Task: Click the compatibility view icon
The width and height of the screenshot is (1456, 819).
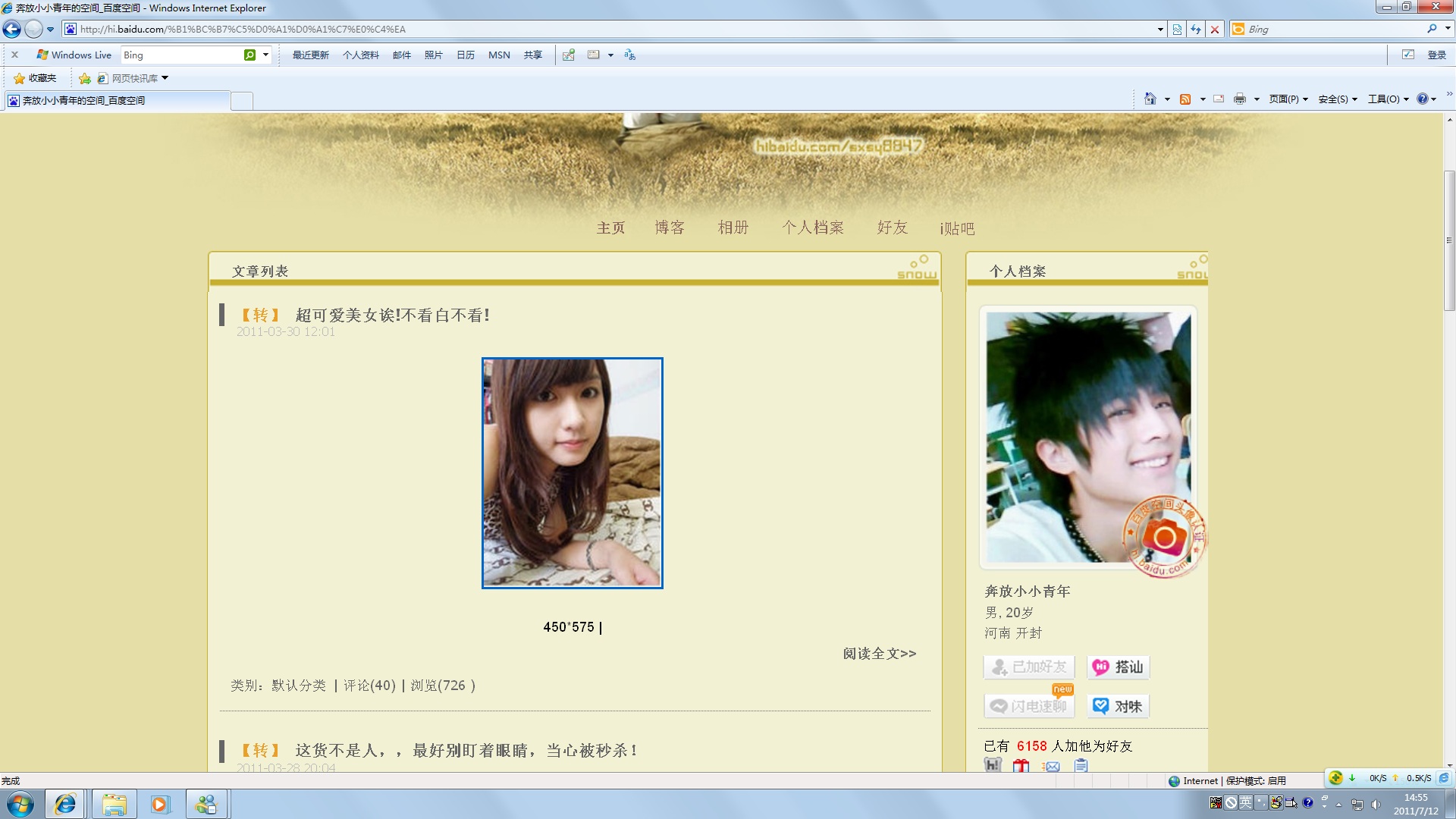Action: point(1177,30)
